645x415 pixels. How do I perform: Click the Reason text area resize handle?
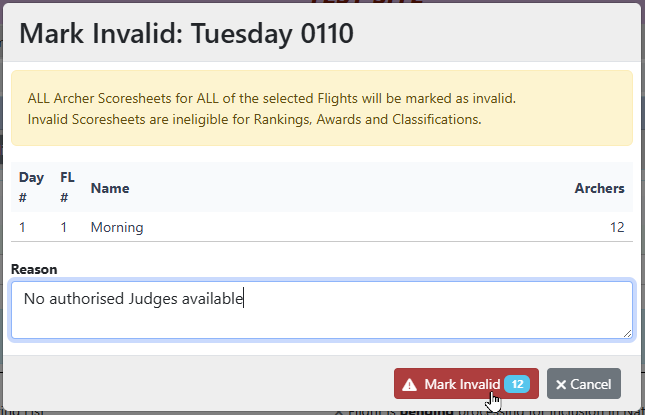point(627,333)
